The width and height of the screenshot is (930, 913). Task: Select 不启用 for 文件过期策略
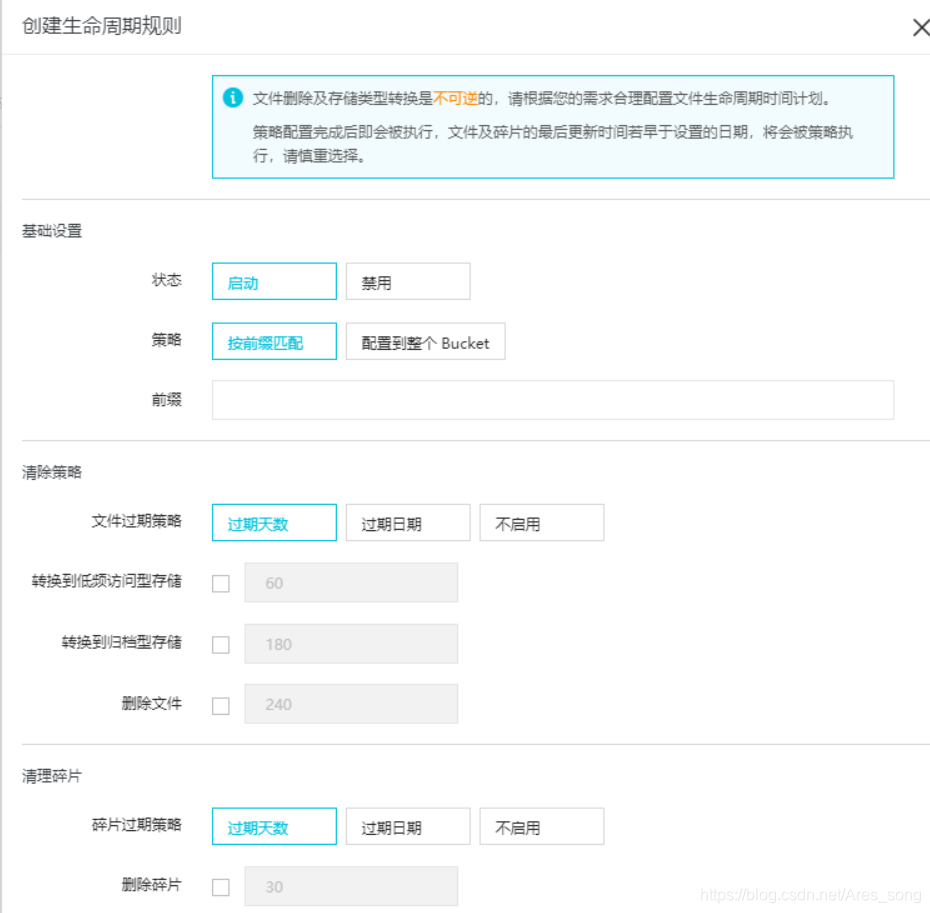coord(542,523)
